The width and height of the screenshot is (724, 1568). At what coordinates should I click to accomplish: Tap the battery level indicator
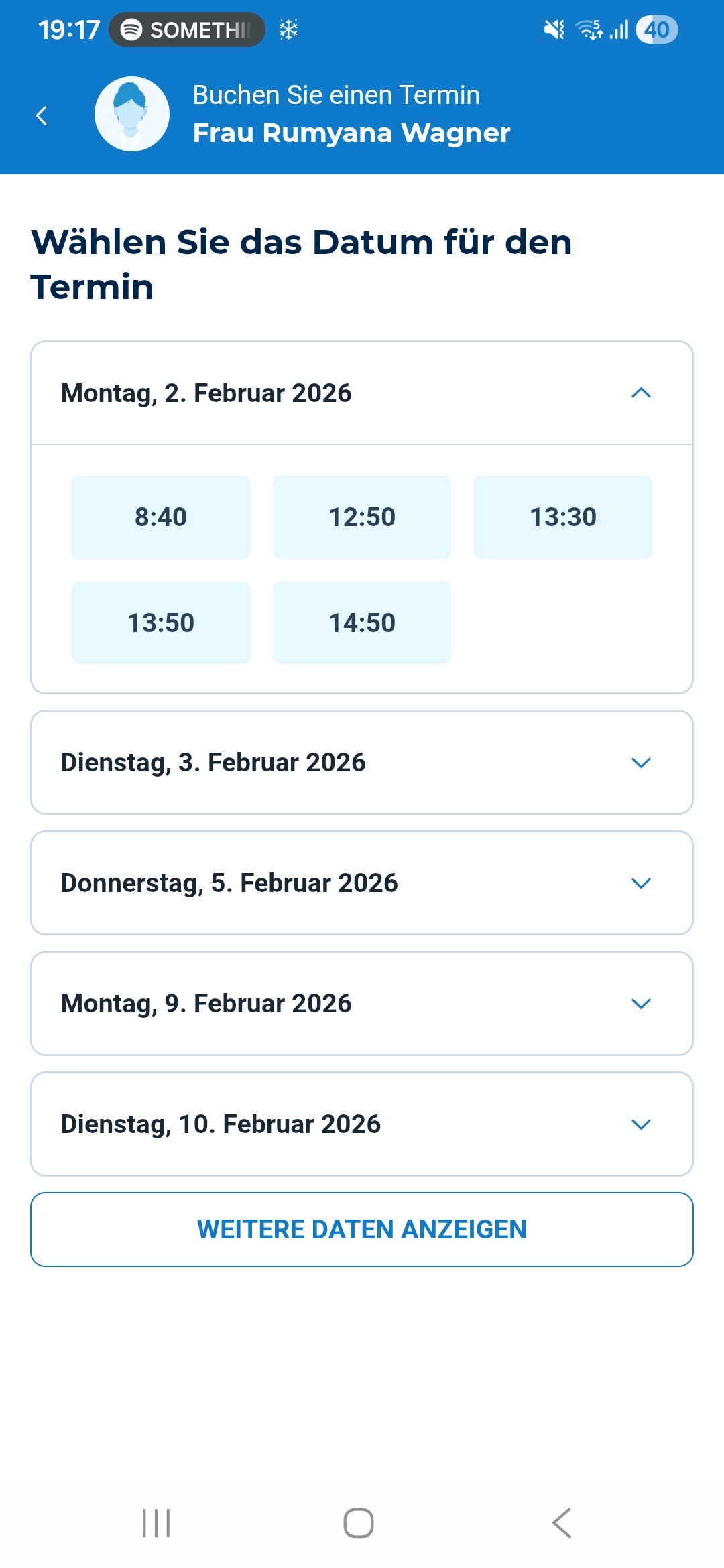pos(656,29)
